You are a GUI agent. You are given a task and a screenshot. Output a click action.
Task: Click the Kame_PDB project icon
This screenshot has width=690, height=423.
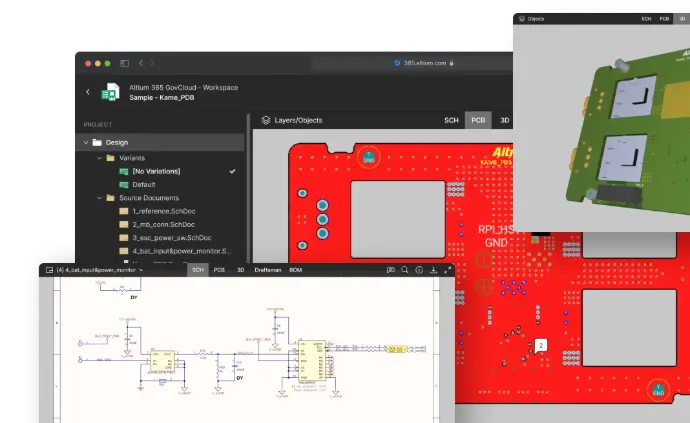point(110,92)
